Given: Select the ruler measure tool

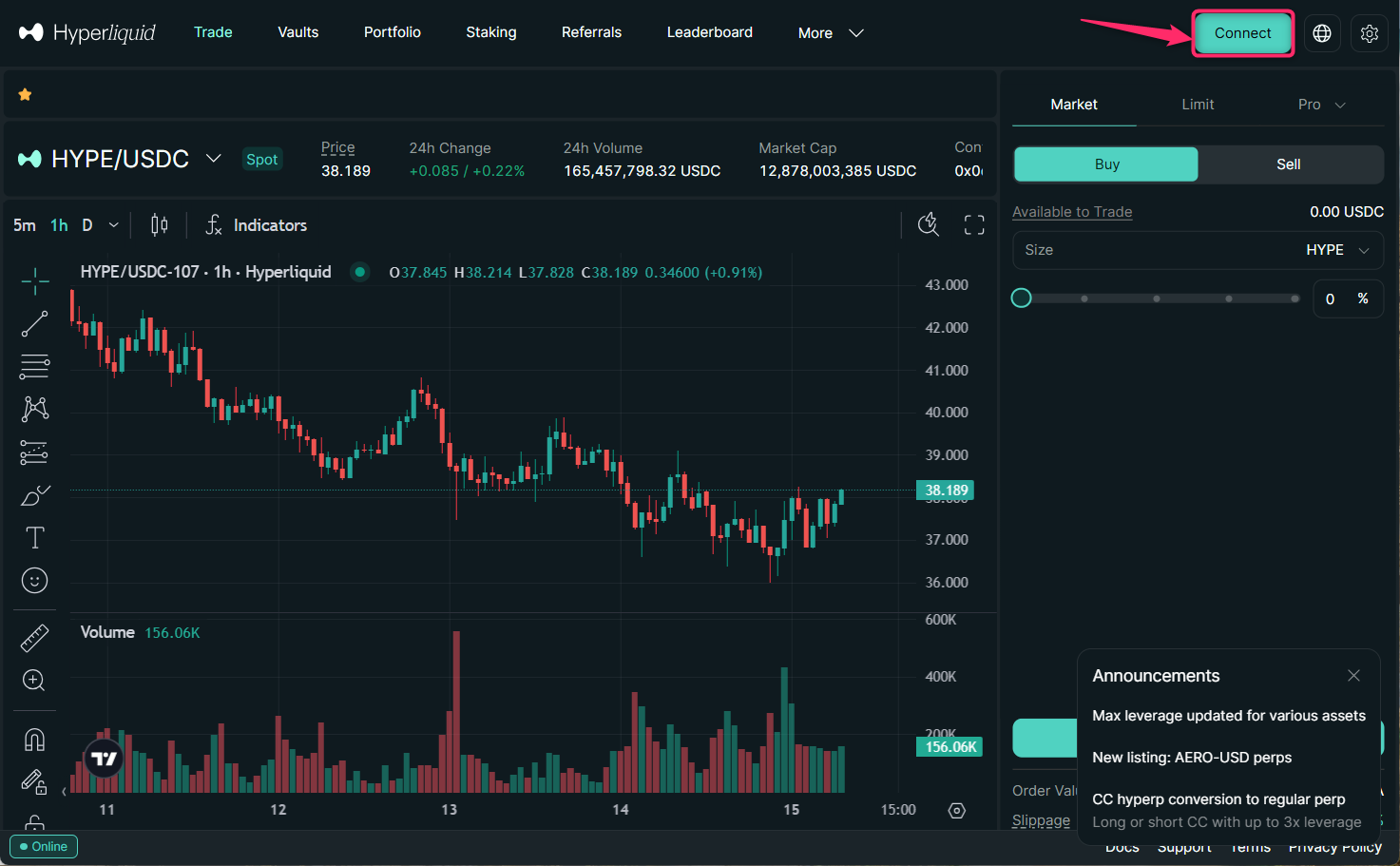Looking at the screenshot, I should pyautogui.click(x=35, y=638).
